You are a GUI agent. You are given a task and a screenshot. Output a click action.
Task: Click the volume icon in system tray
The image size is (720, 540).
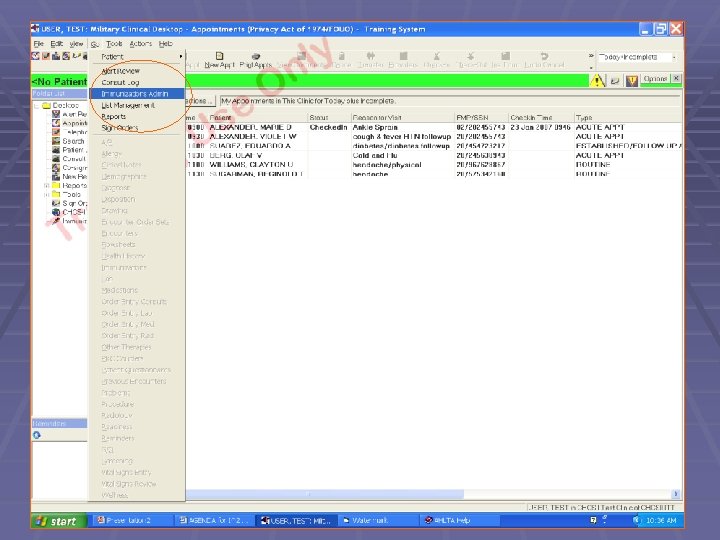pyautogui.click(x=636, y=520)
